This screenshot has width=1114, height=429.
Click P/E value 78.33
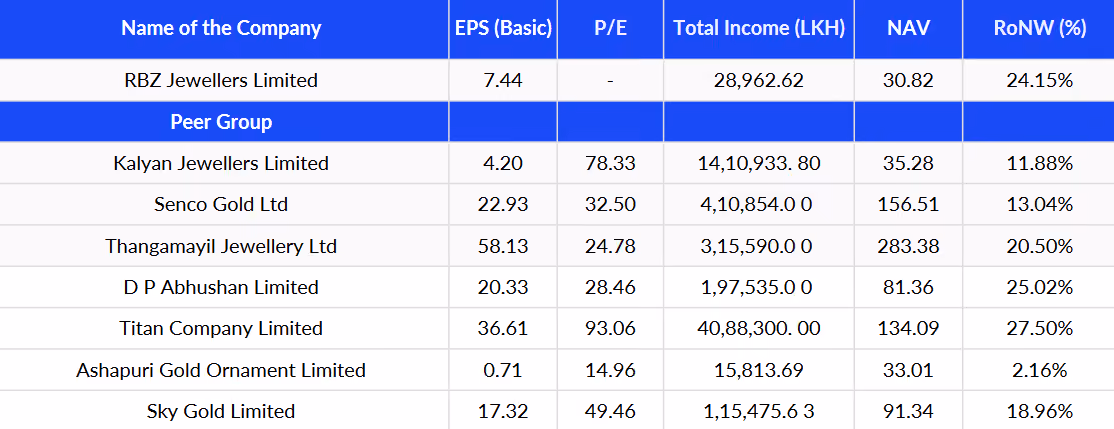[x=610, y=163]
